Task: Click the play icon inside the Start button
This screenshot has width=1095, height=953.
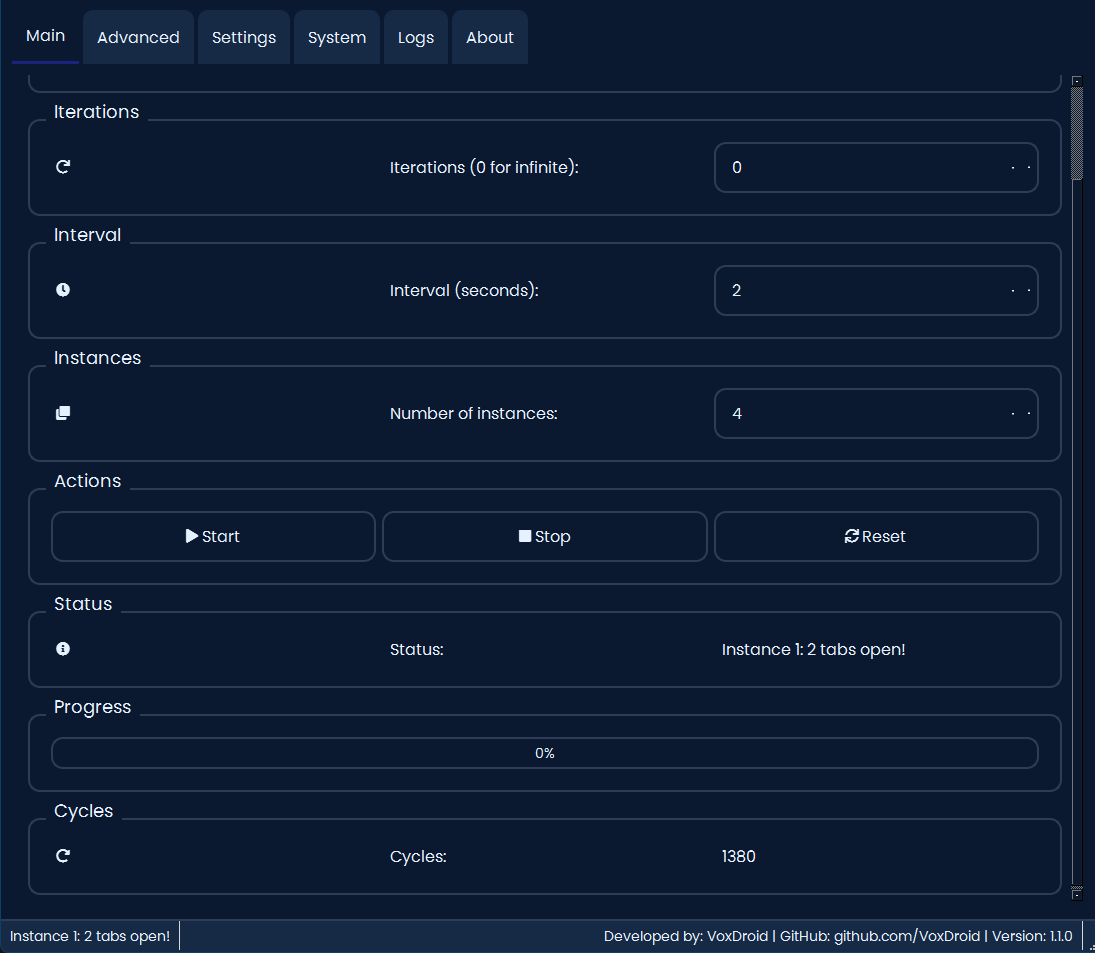Action: pos(191,536)
